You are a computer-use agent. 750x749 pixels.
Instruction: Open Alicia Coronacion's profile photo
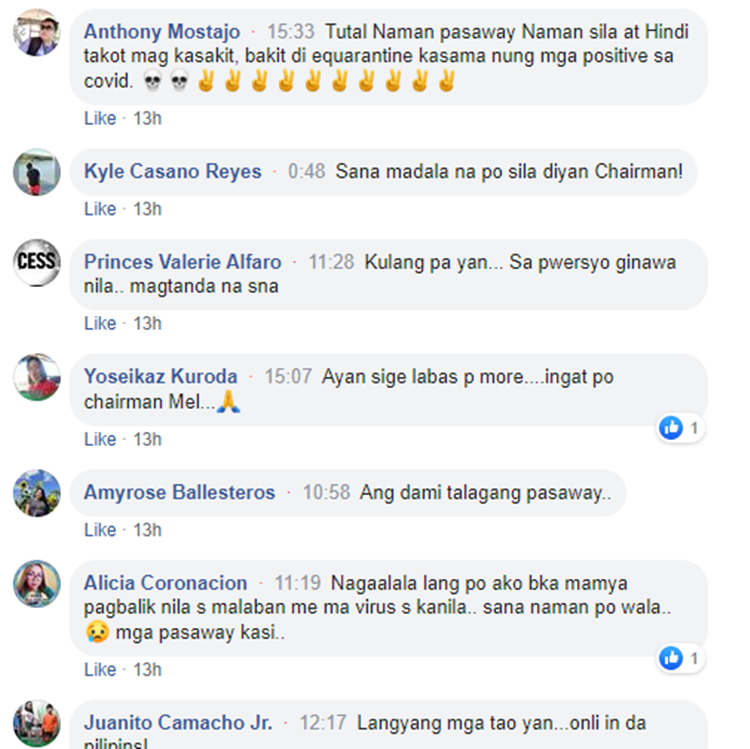37,584
